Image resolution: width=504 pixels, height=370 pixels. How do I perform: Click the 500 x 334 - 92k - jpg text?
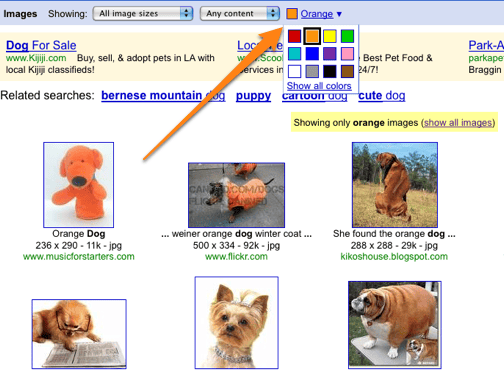click(x=236, y=246)
